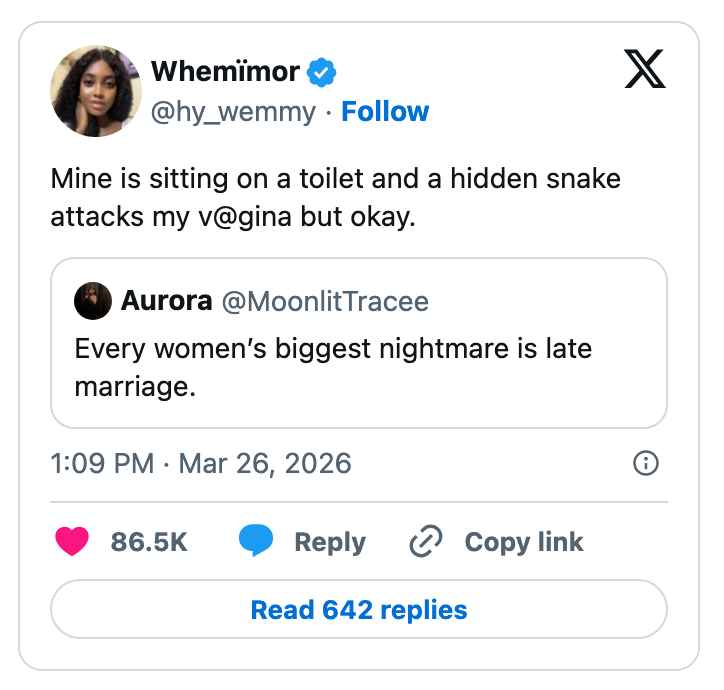Open Whemïmor's profile picture
The image size is (724, 690).
(x=96, y=91)
